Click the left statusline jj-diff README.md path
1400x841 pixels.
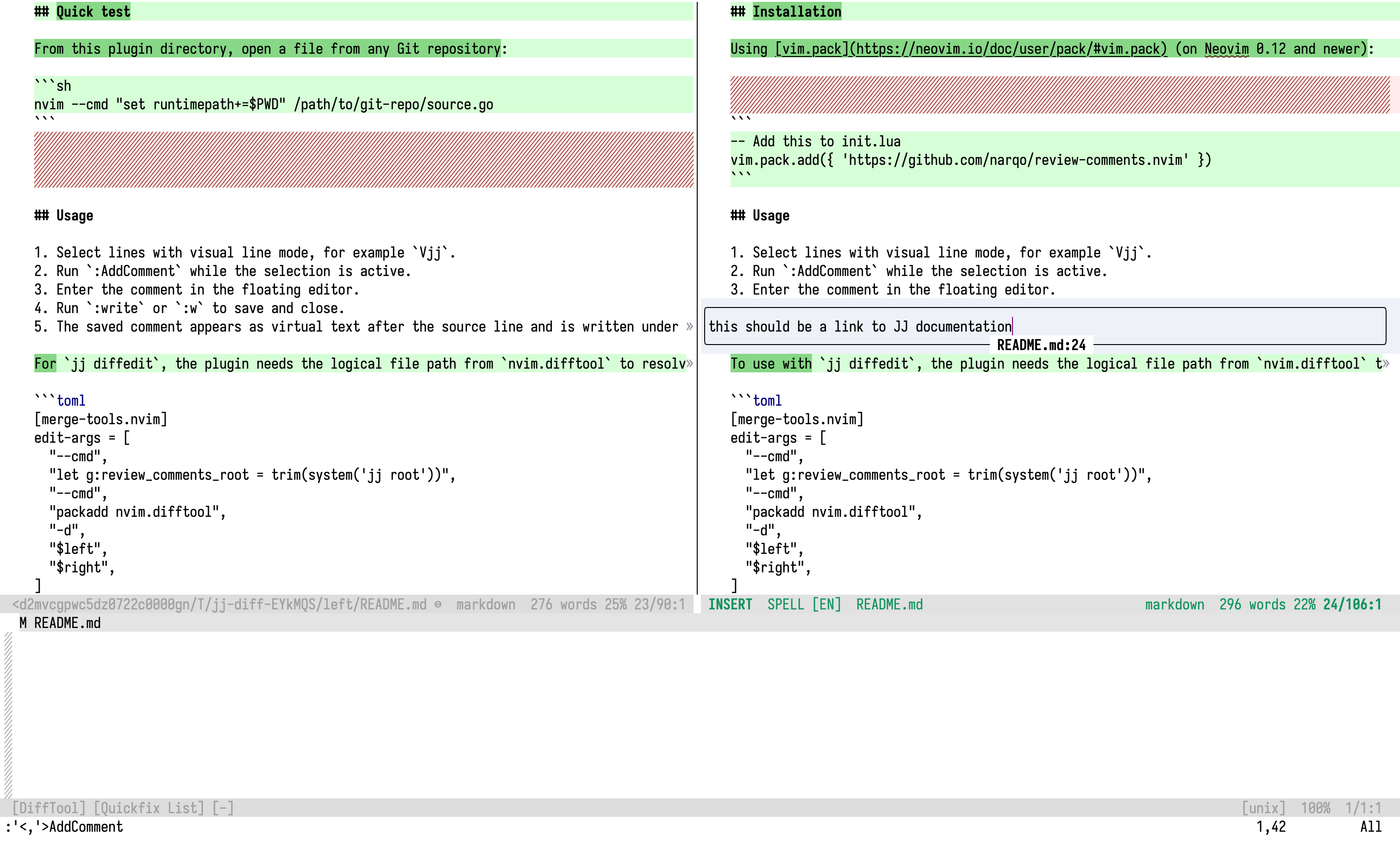(x=219, y=605)
